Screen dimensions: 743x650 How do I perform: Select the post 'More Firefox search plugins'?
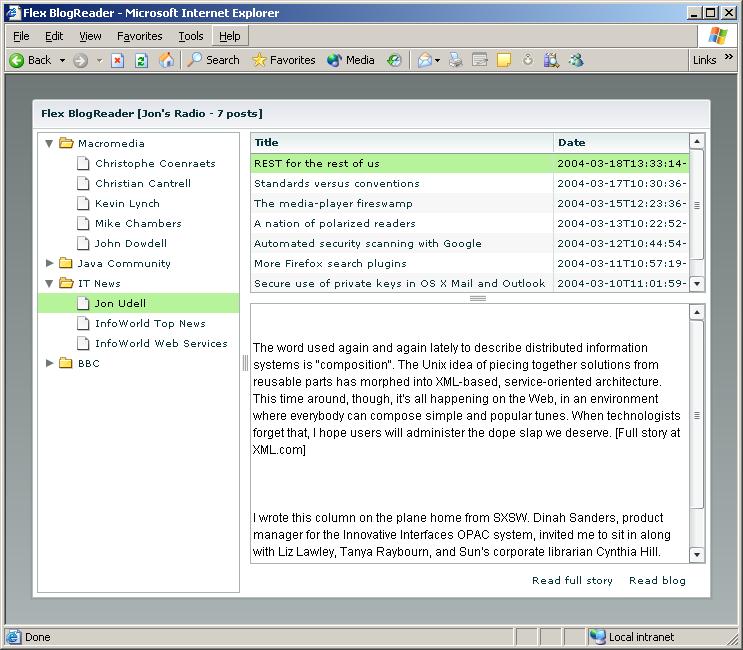click(470, 263)
